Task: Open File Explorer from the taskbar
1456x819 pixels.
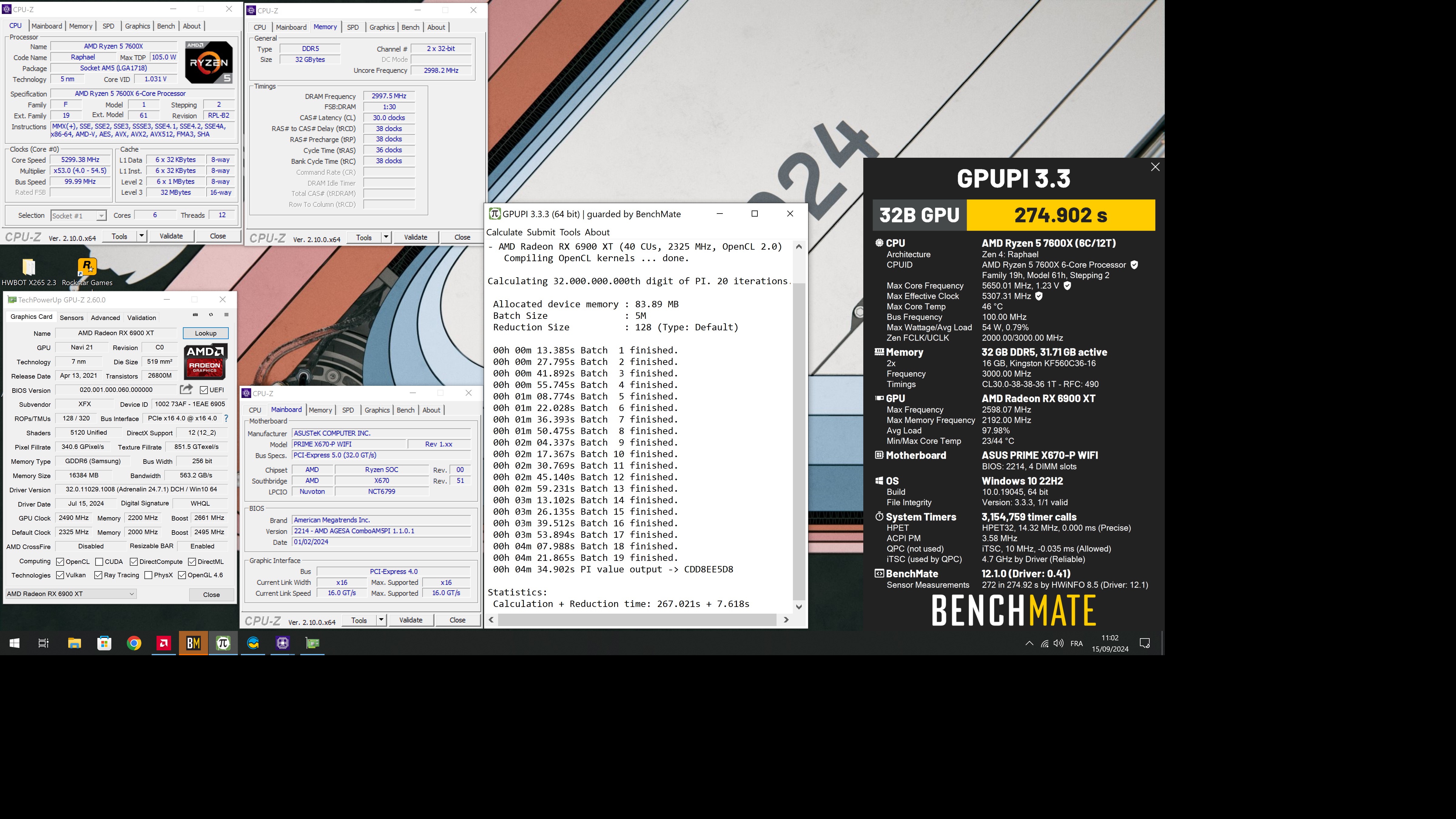Action: [74, 643]
